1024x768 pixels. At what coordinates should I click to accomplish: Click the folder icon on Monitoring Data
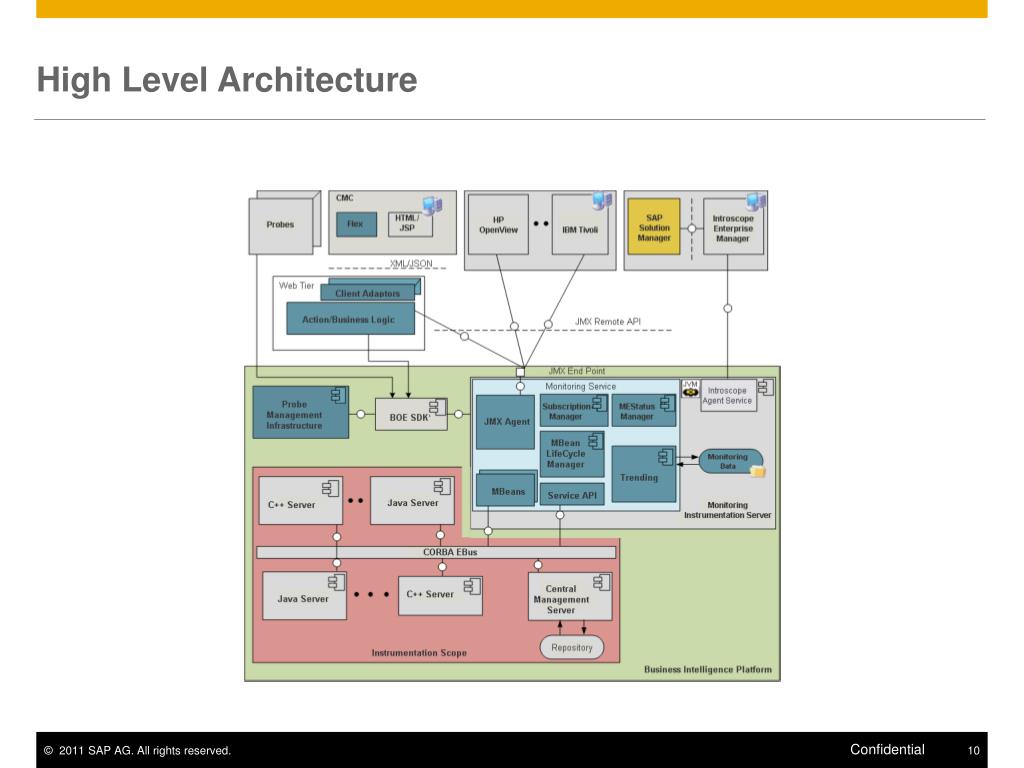[758, 471]
